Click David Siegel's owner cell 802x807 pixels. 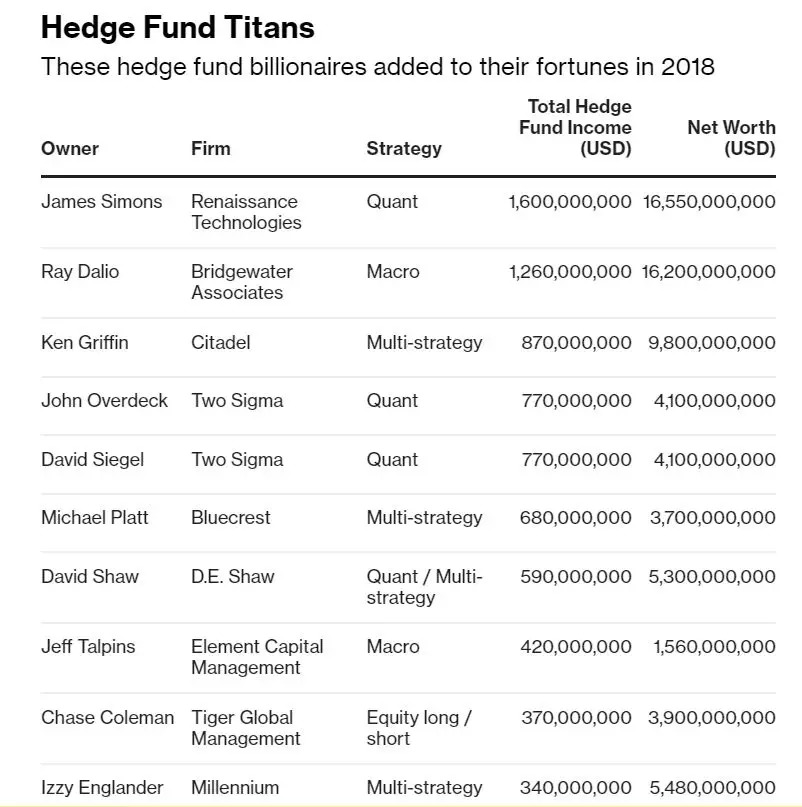pos(93,460)
